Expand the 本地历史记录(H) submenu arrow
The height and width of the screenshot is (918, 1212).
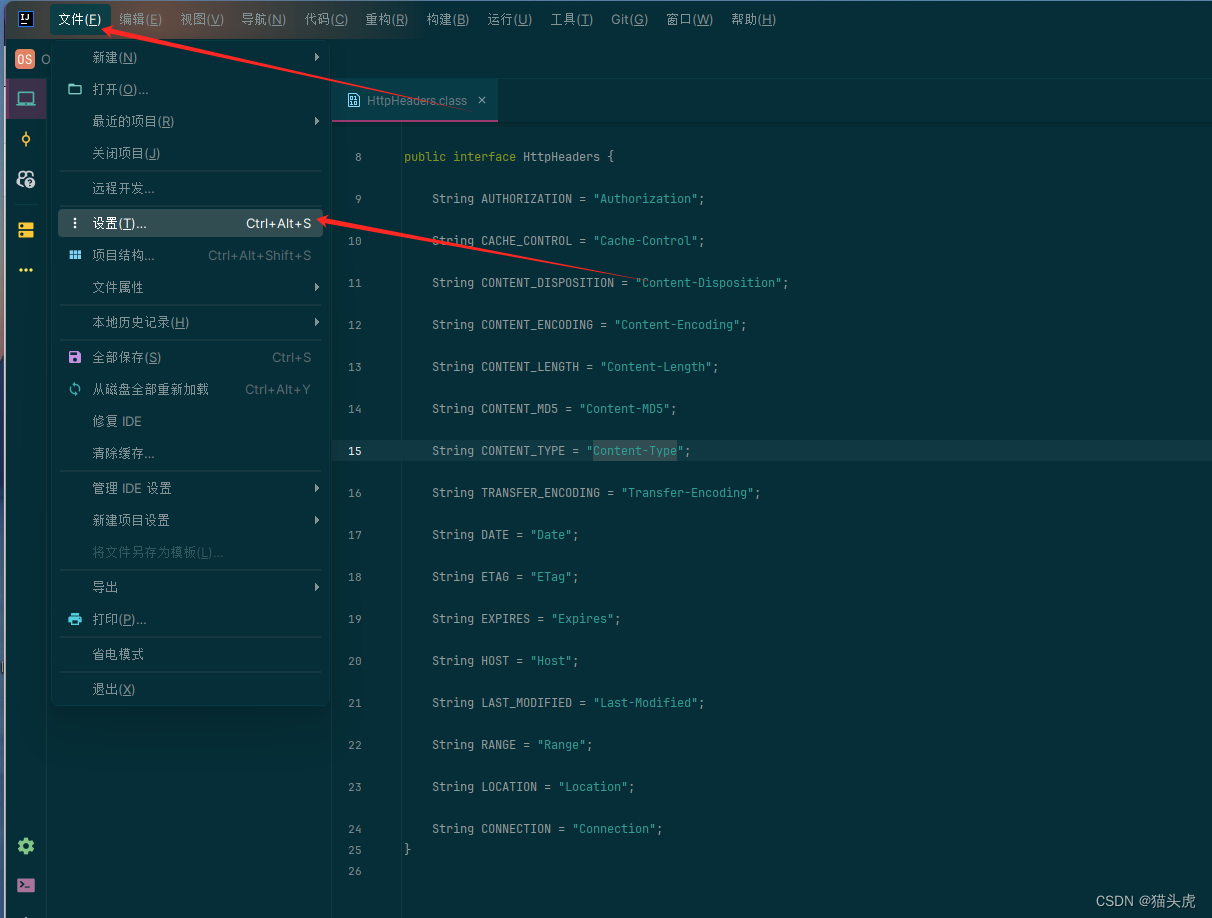(316, 322)
